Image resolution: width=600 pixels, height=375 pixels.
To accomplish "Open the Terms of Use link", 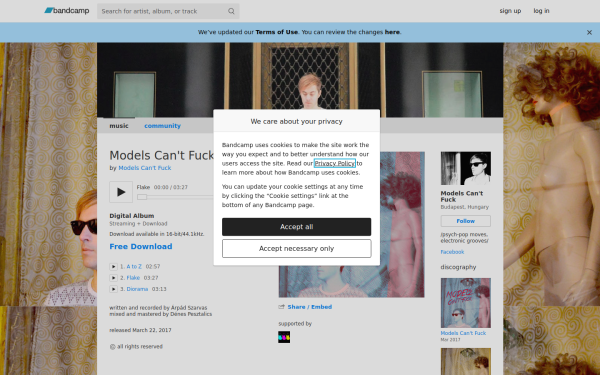I will 277,32.
